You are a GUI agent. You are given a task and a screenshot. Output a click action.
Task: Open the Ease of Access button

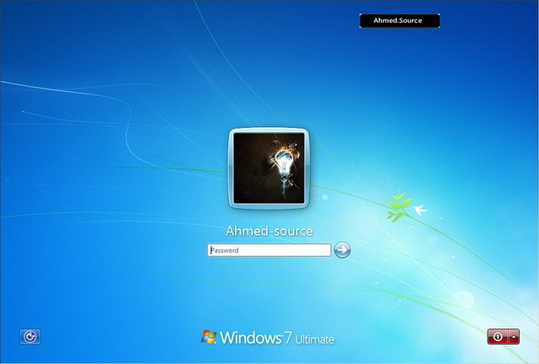tap(30, 337)
